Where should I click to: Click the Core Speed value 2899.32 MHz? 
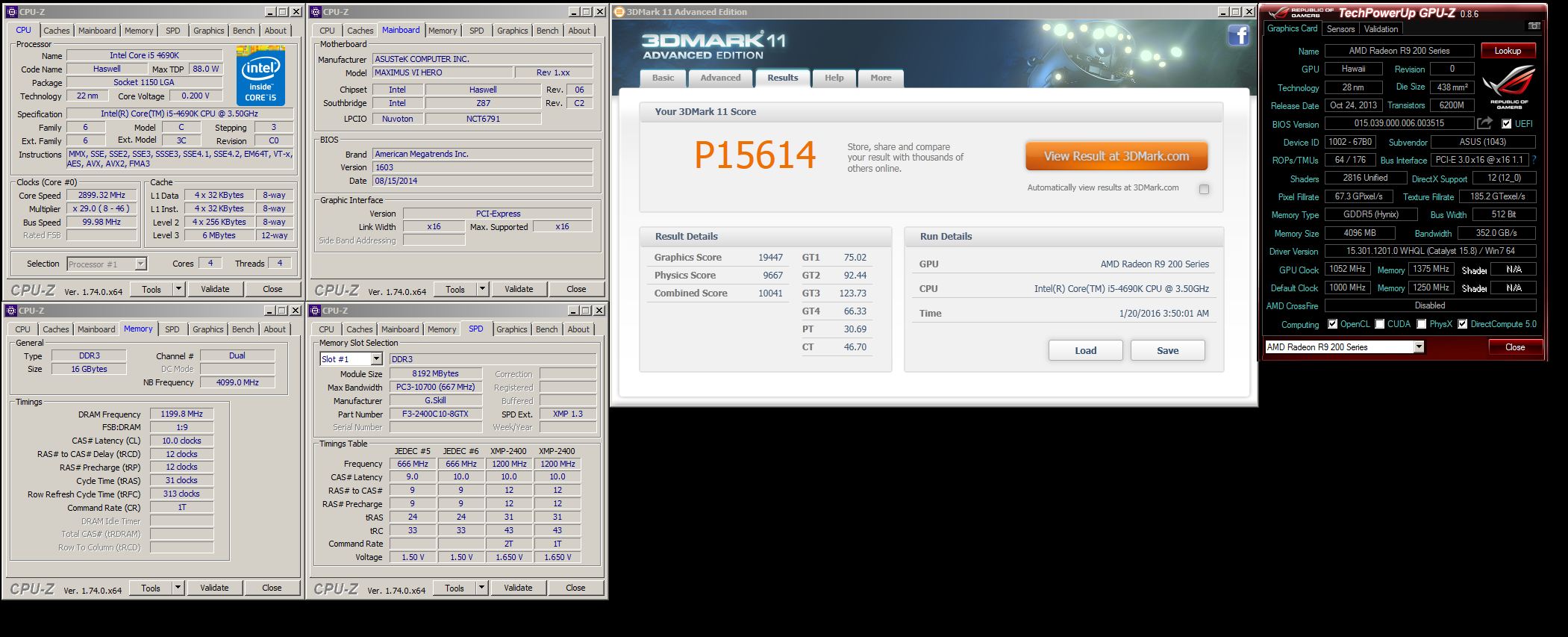pyautogui.click(x=101, y=195)
